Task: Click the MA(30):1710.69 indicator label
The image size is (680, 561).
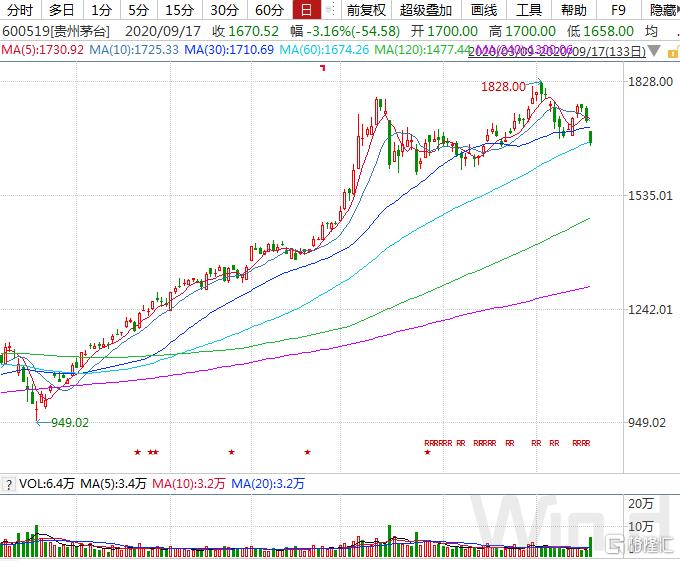Action: tap(229, 49)
